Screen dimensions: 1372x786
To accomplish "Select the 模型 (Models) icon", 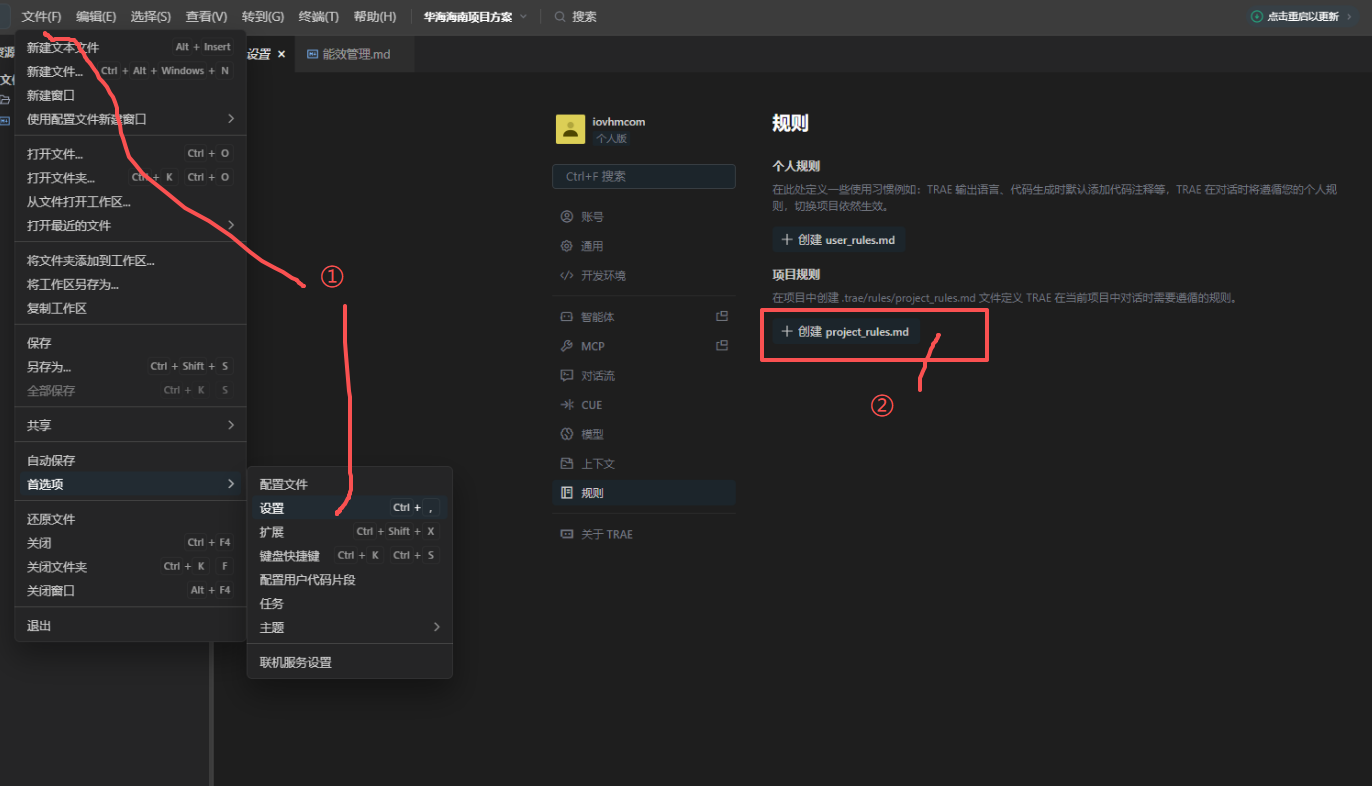I will 567,435.
